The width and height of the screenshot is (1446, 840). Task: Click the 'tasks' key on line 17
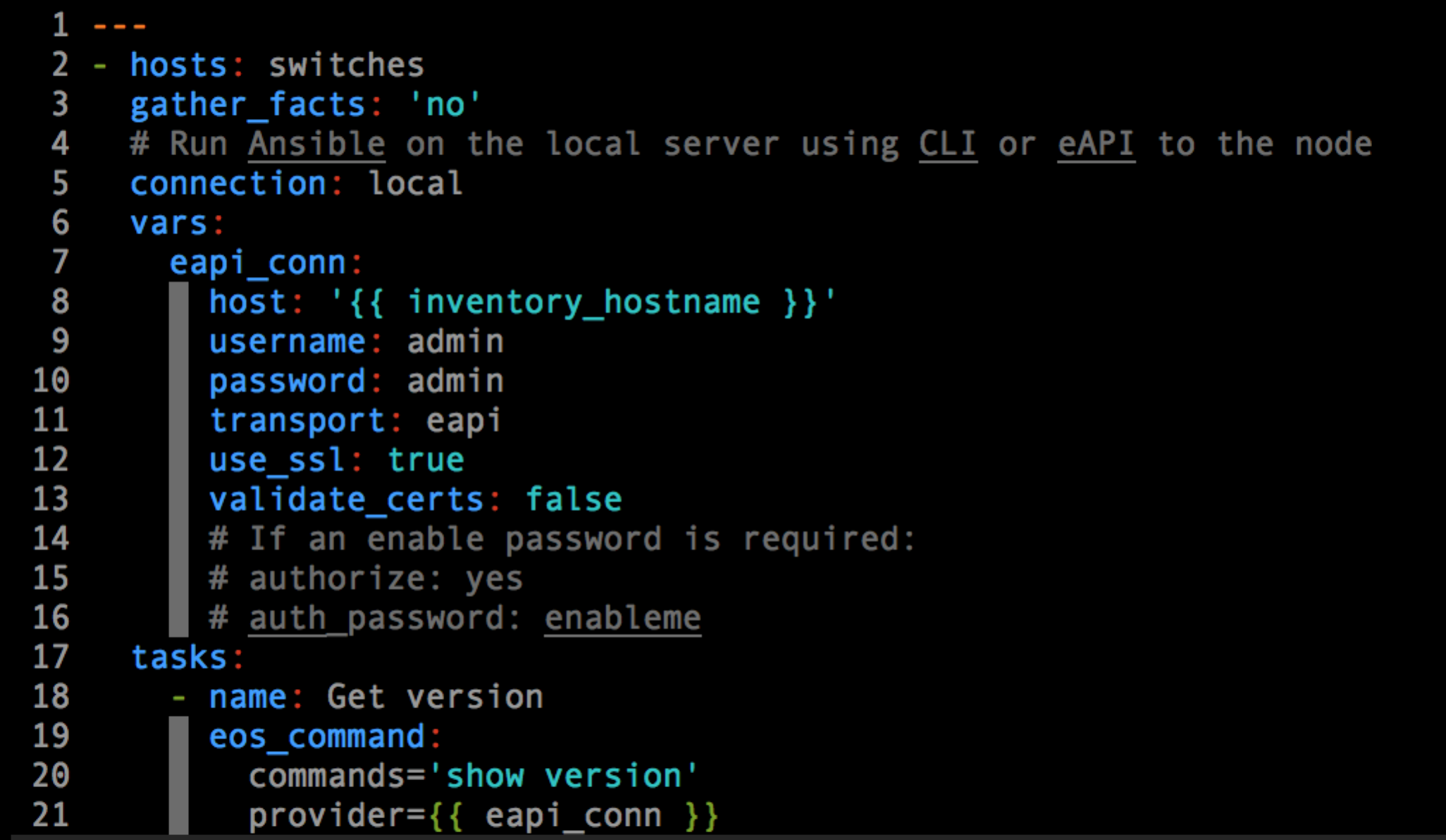(179, 658)
